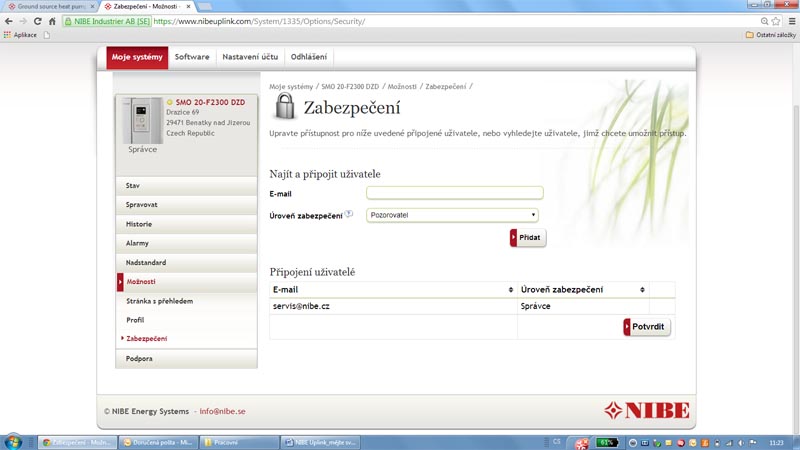Viewport: 800px width, 450px height.
Task: Open Software top menu
Action: click(x=192, y=57)
